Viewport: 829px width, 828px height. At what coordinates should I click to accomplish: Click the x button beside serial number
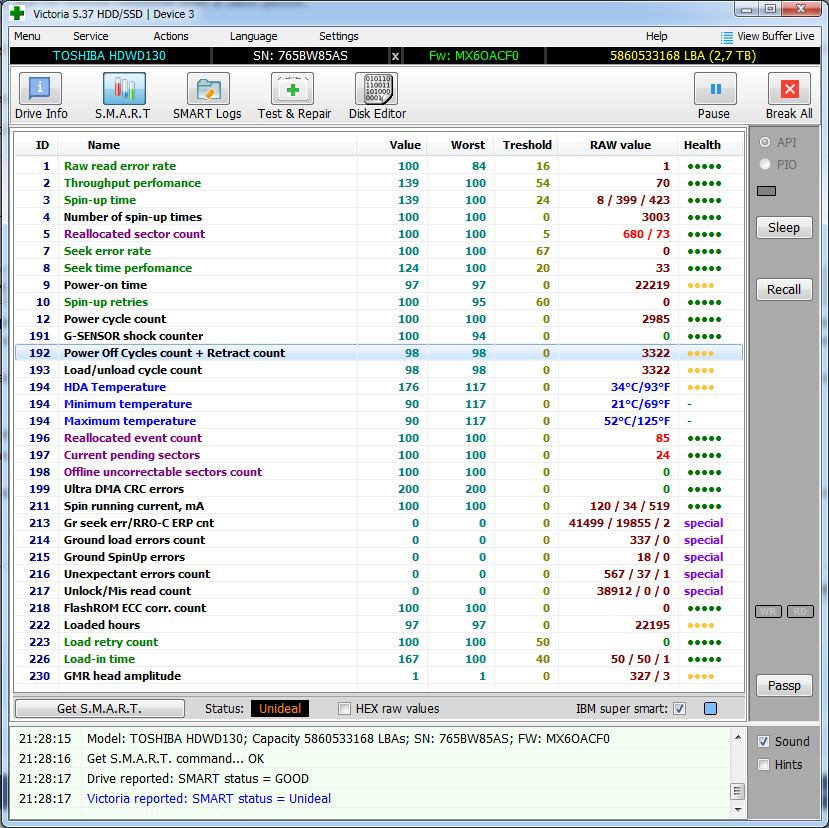coord(395,56)
